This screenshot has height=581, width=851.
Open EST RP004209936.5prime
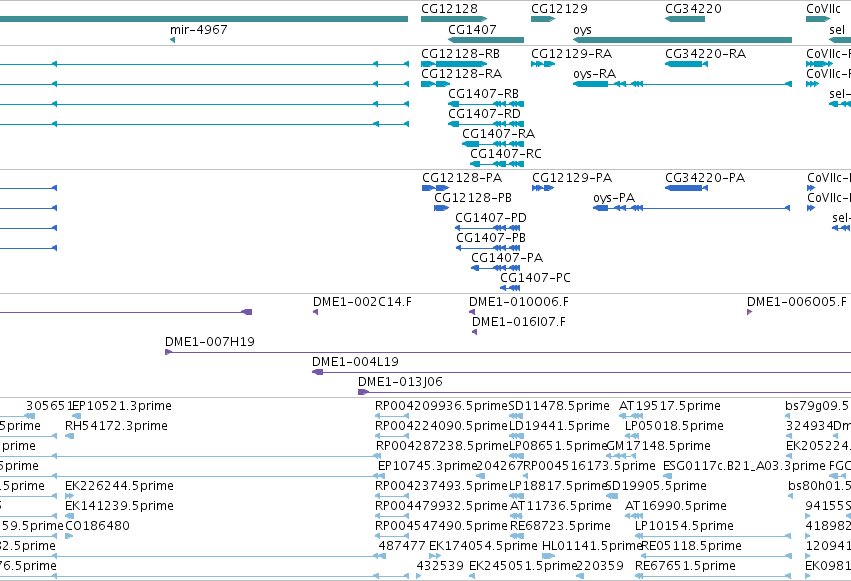coord(441,406)
